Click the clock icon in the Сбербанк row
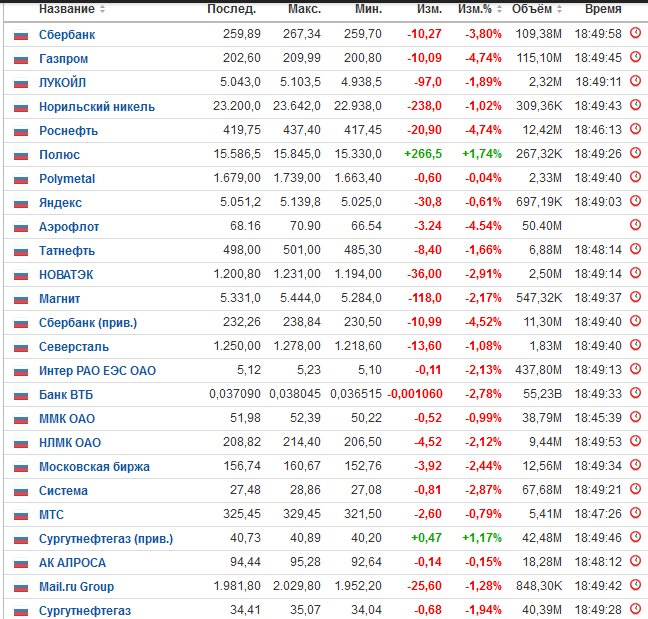This screenshot has height=619, width=648. (x=636, y=33)
